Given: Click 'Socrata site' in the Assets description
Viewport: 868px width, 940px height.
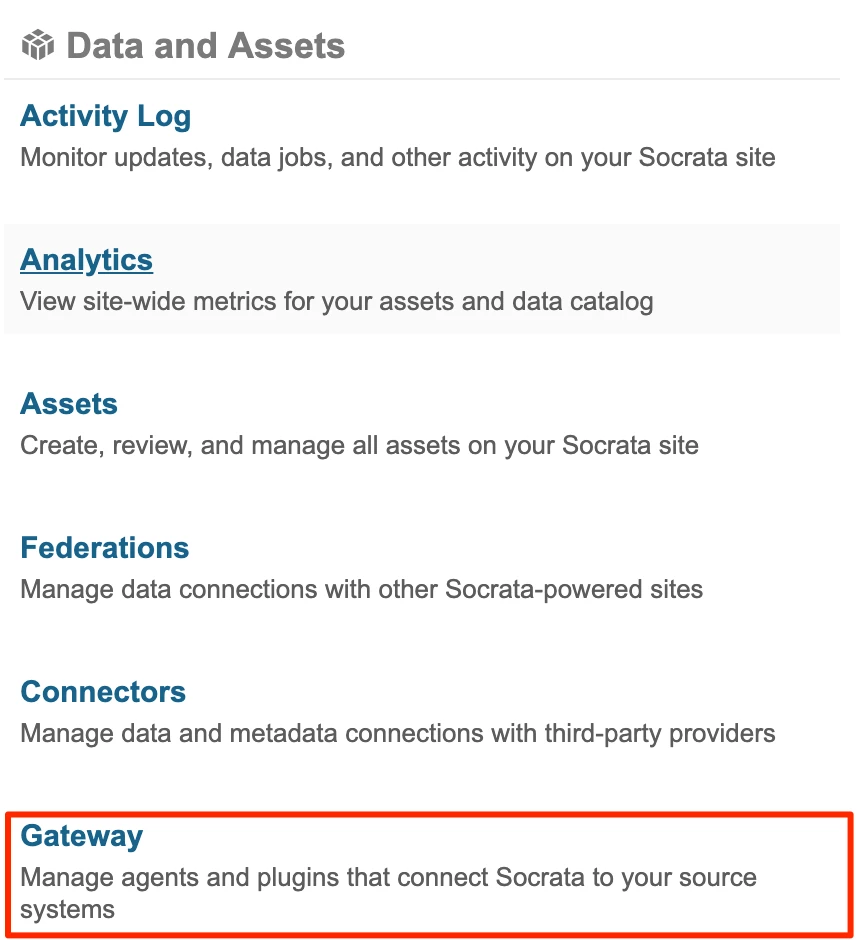Looking at the screenshot, I should 630,445.
